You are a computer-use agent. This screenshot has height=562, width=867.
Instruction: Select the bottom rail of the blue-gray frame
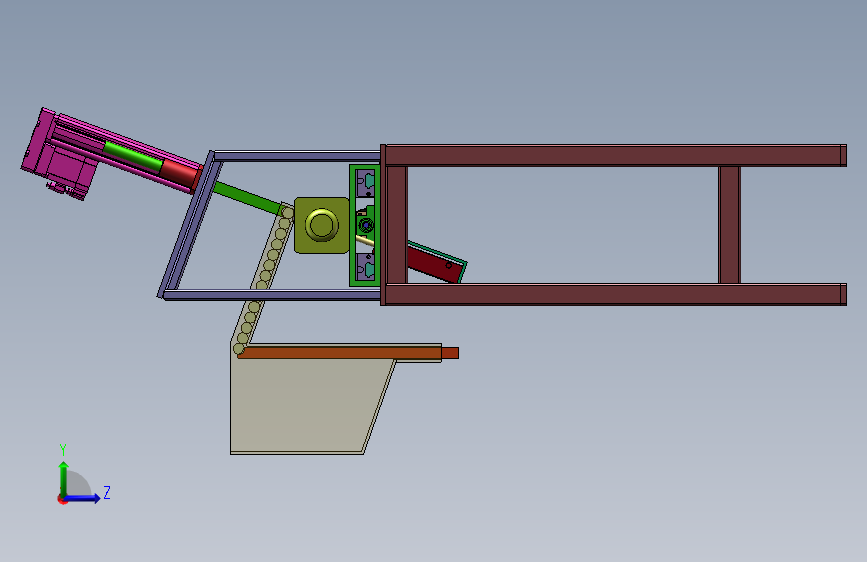click(x=272, y=295)
